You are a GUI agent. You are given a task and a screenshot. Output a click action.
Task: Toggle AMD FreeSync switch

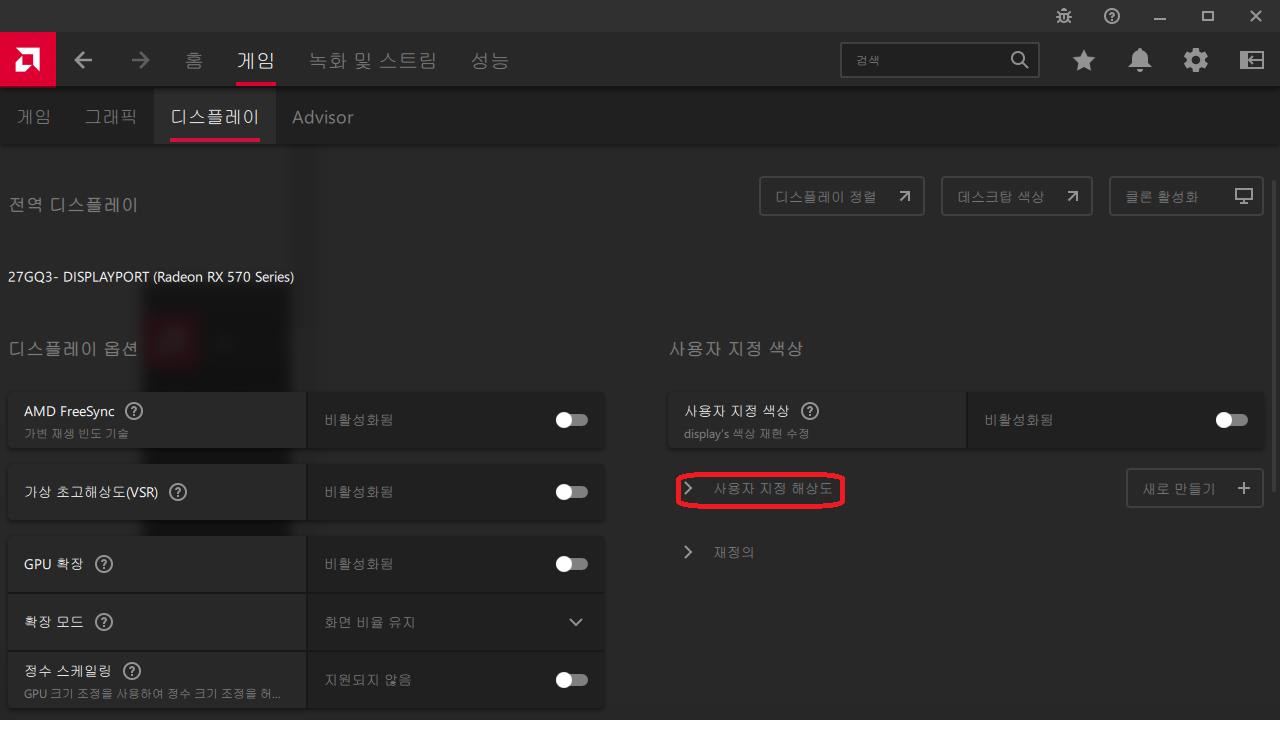(571, 420)
